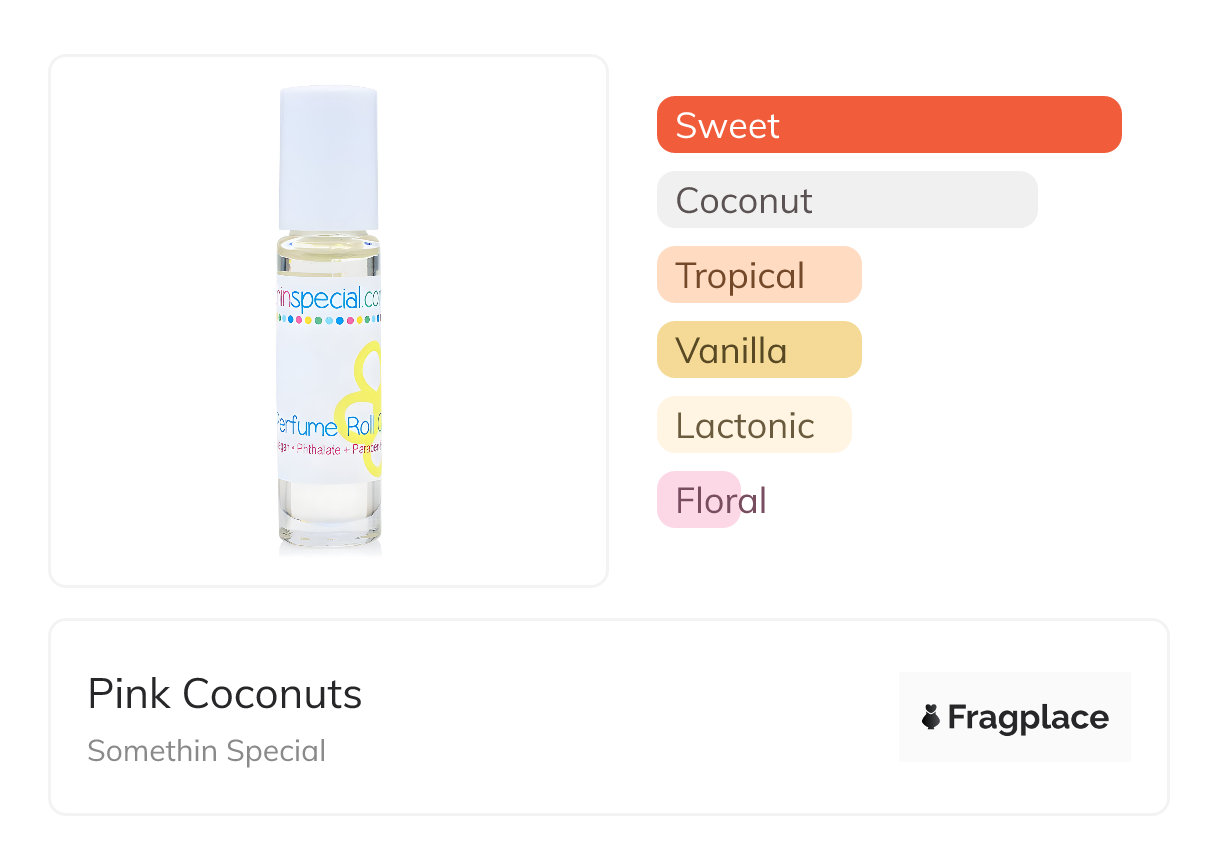
Task: Pick the Vanilla accord bar
Action: point(759,350)
